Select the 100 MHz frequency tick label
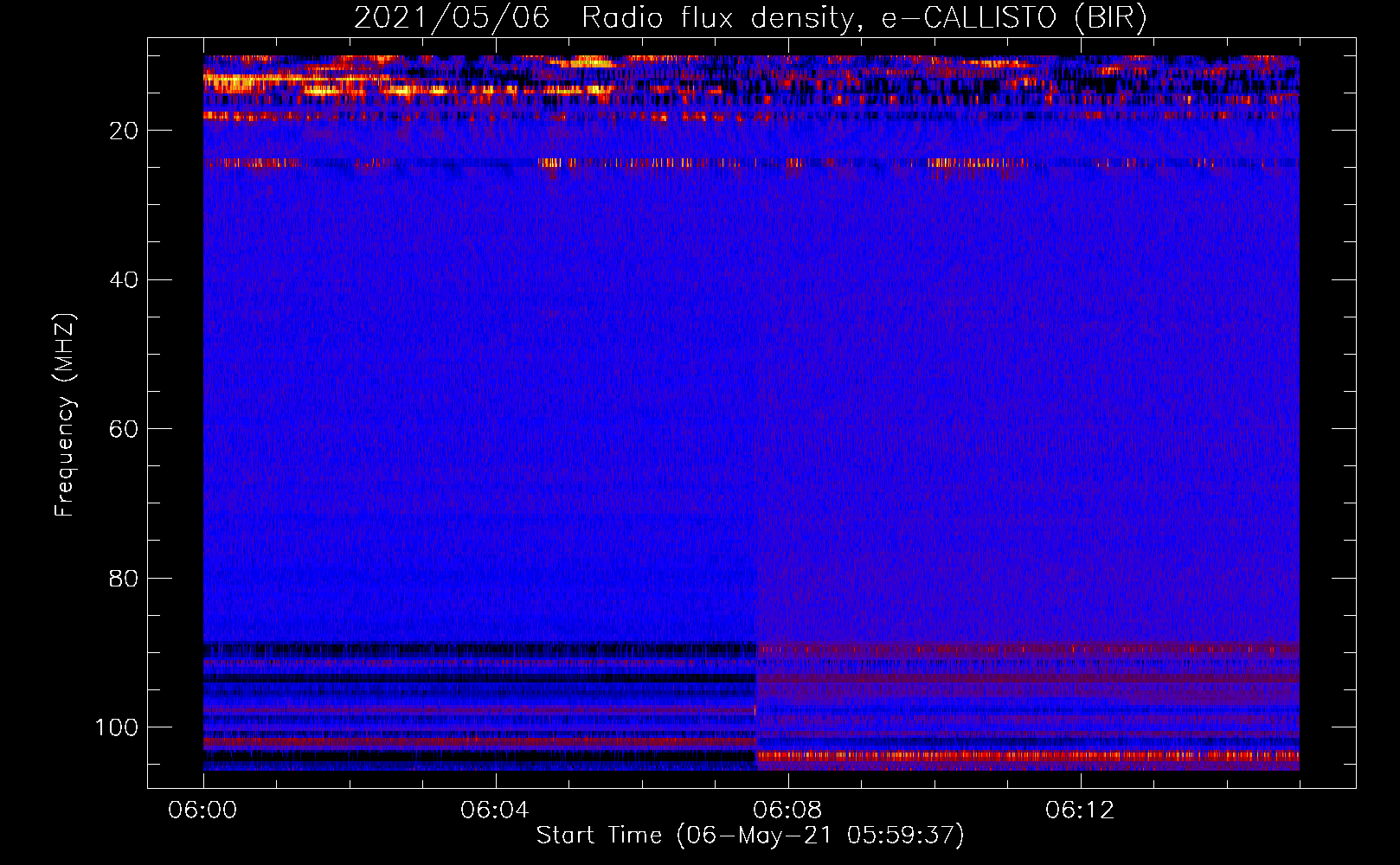Screen dimensions: 1400x865 point(117,727)
